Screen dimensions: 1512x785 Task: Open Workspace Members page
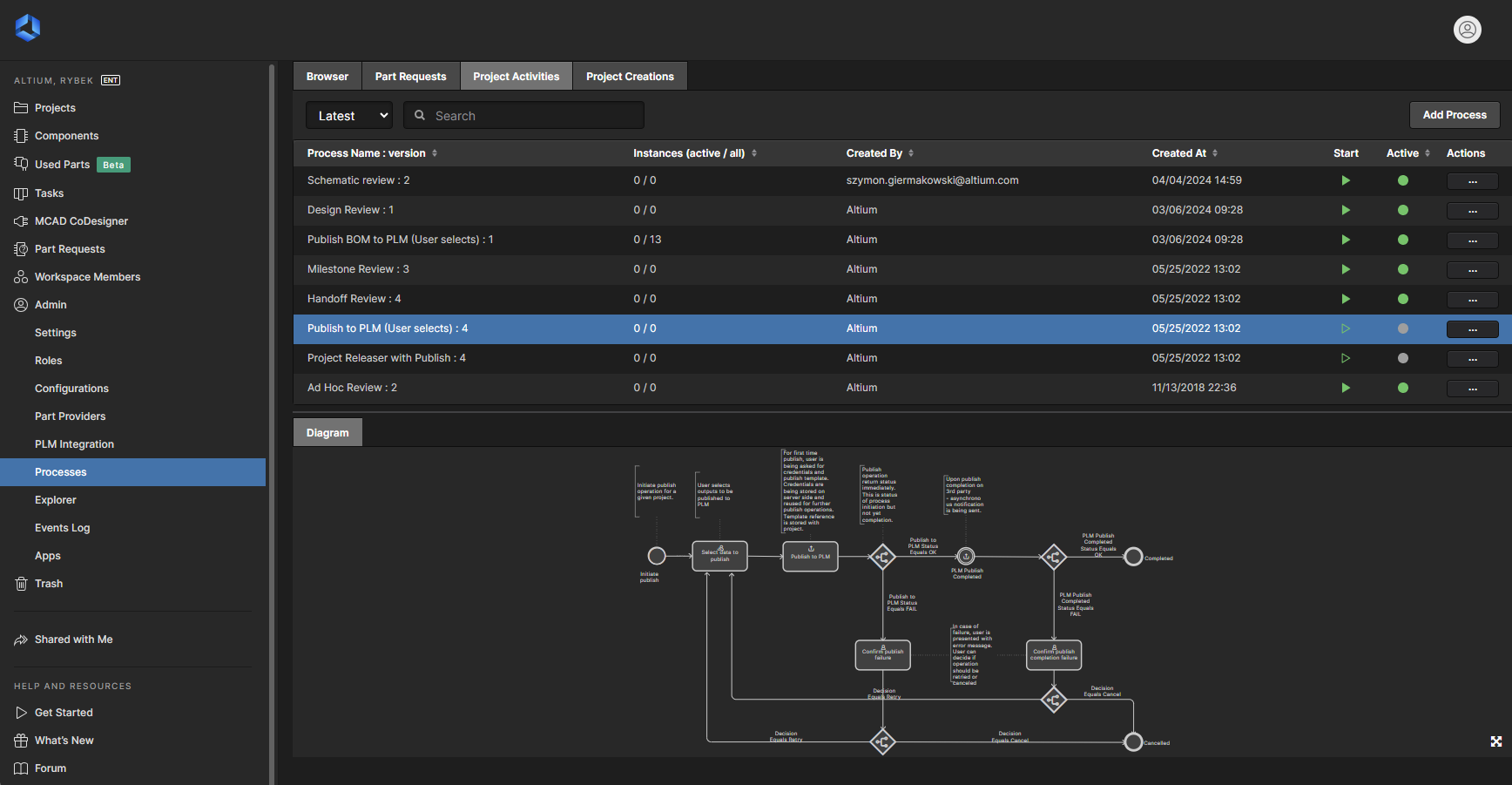click(x=87, y=277)
